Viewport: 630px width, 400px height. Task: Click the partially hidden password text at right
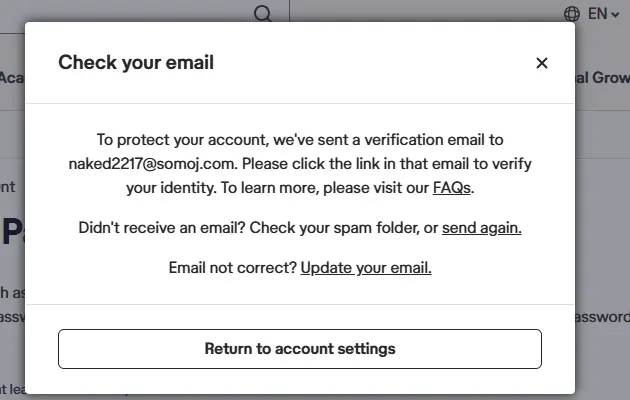602,317
